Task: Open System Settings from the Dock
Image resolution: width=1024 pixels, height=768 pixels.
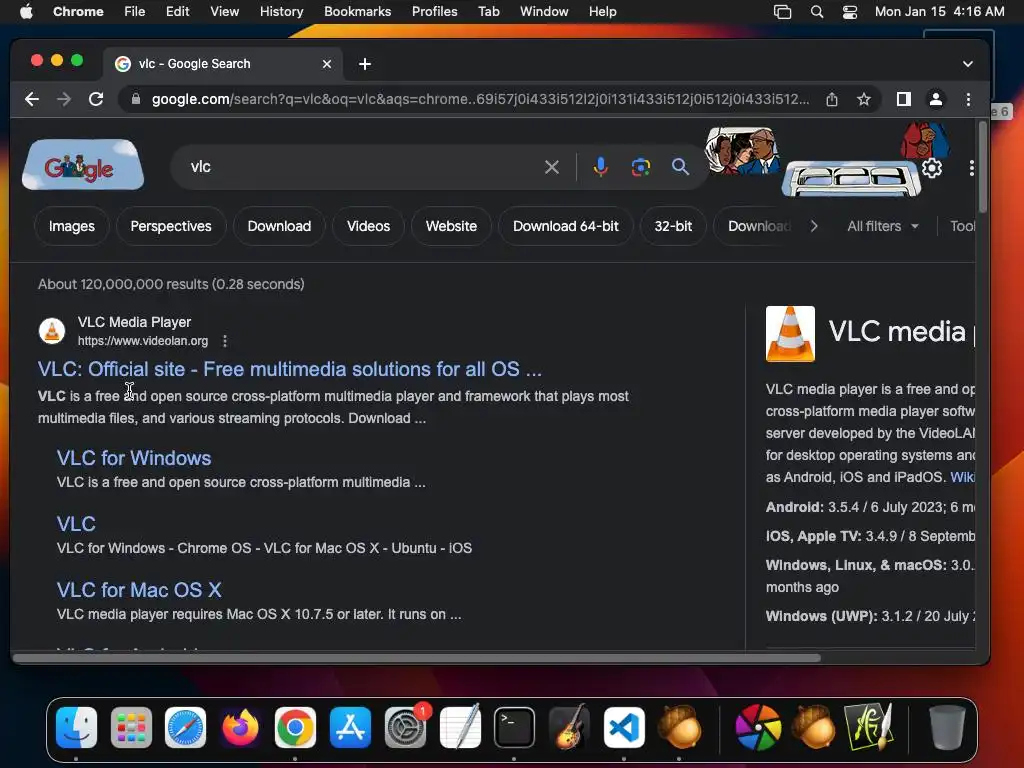Action: click(405, 727)
